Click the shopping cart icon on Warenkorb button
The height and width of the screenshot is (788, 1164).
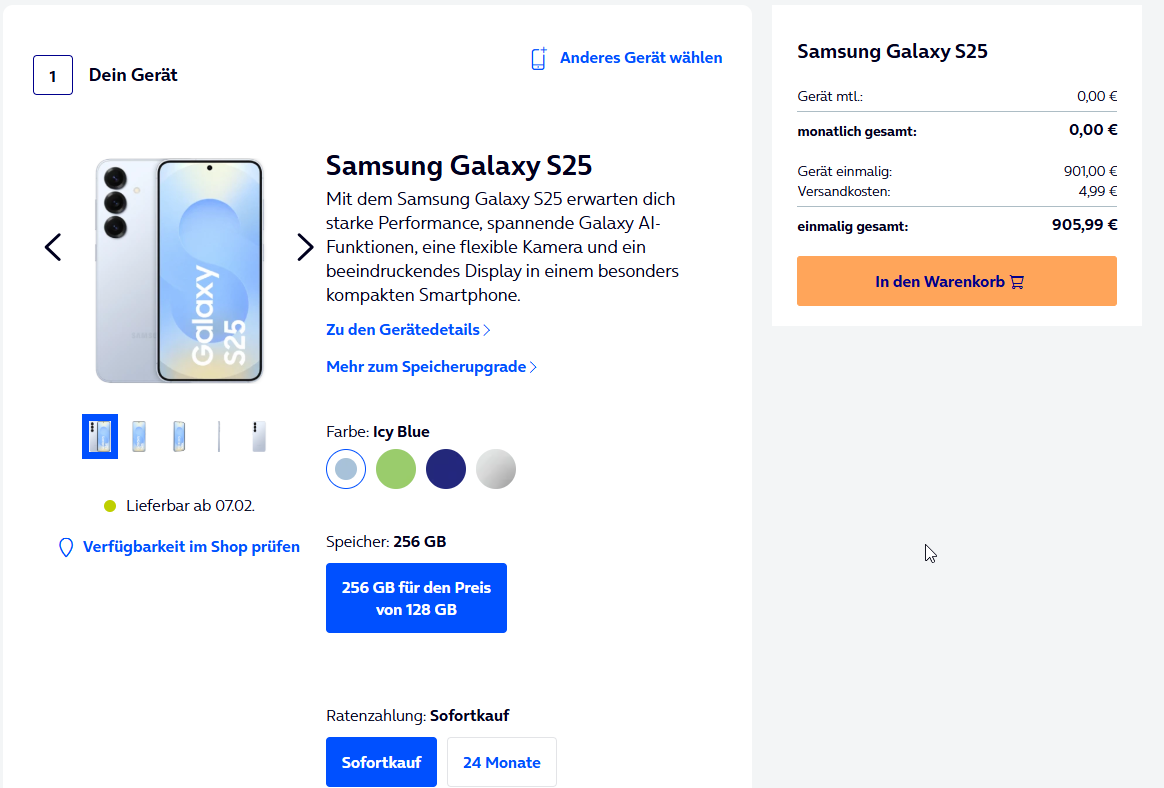[1017, 282]
